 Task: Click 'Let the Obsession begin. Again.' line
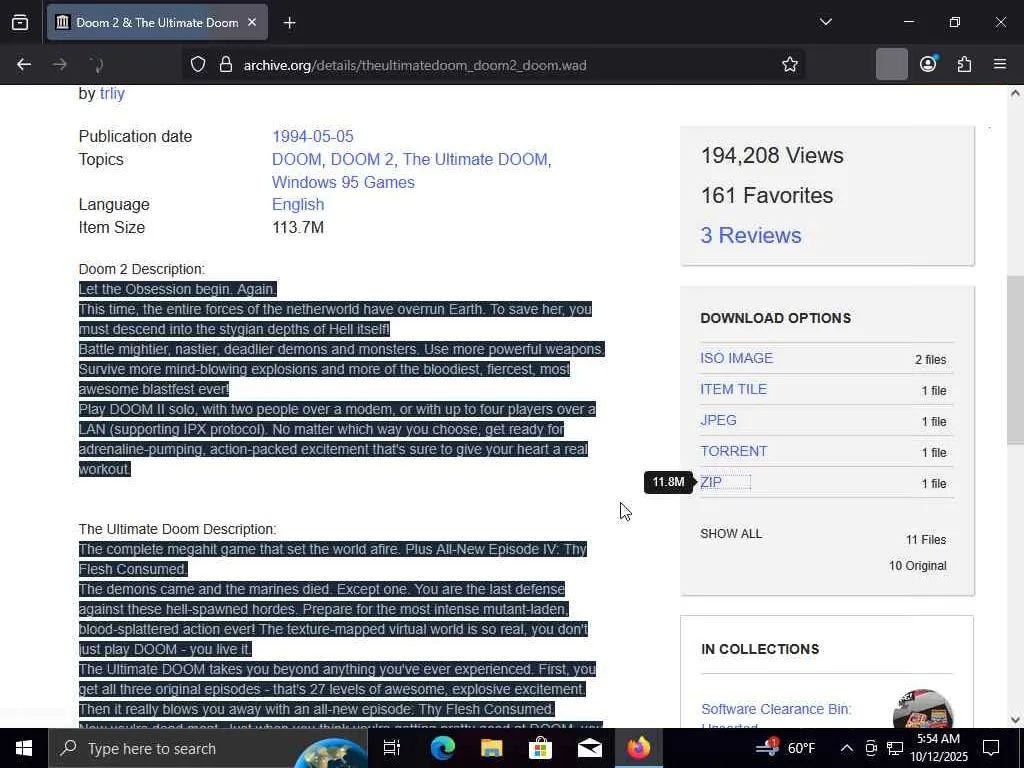pos(178,289)
